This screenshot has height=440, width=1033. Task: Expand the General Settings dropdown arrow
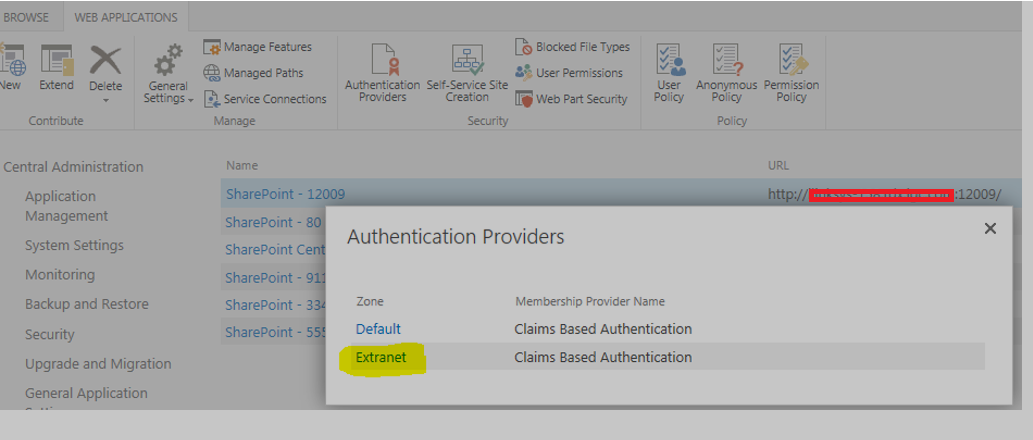(x=191, y=100)
